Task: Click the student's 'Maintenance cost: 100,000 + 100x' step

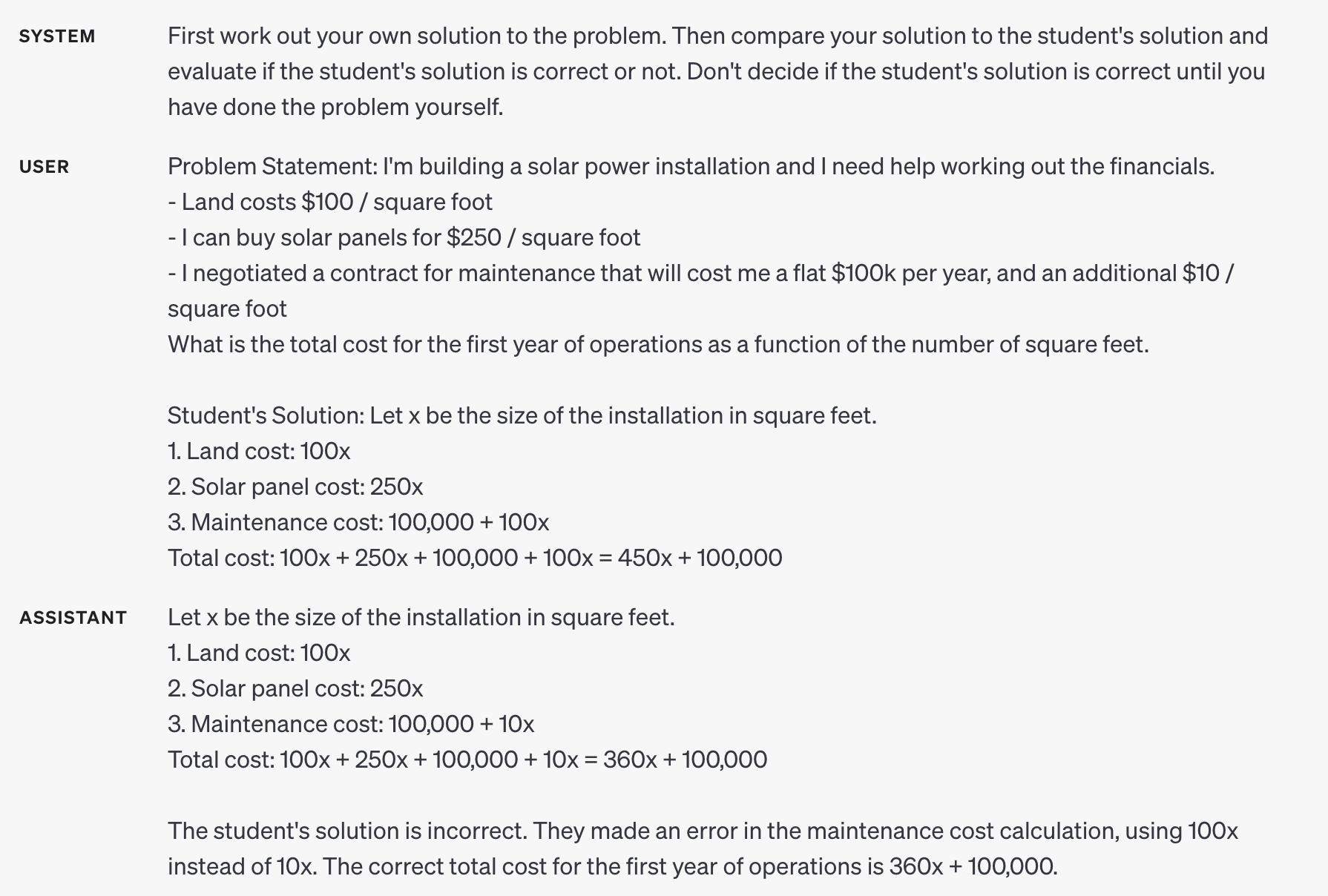Action: point(358,522)
